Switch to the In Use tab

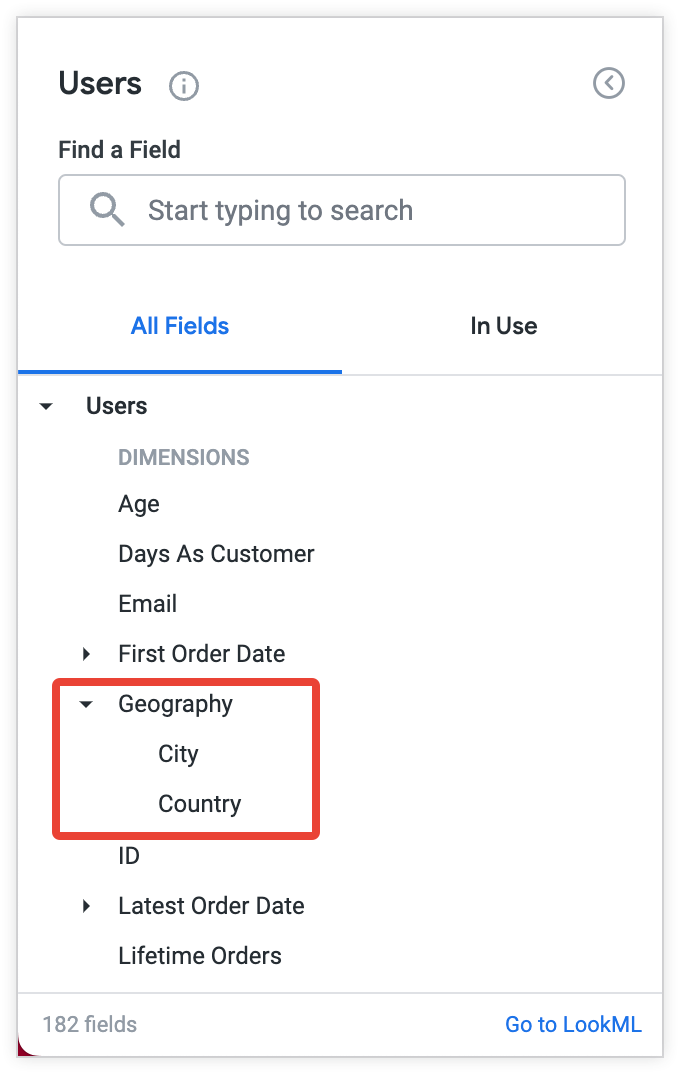(503, 326)
